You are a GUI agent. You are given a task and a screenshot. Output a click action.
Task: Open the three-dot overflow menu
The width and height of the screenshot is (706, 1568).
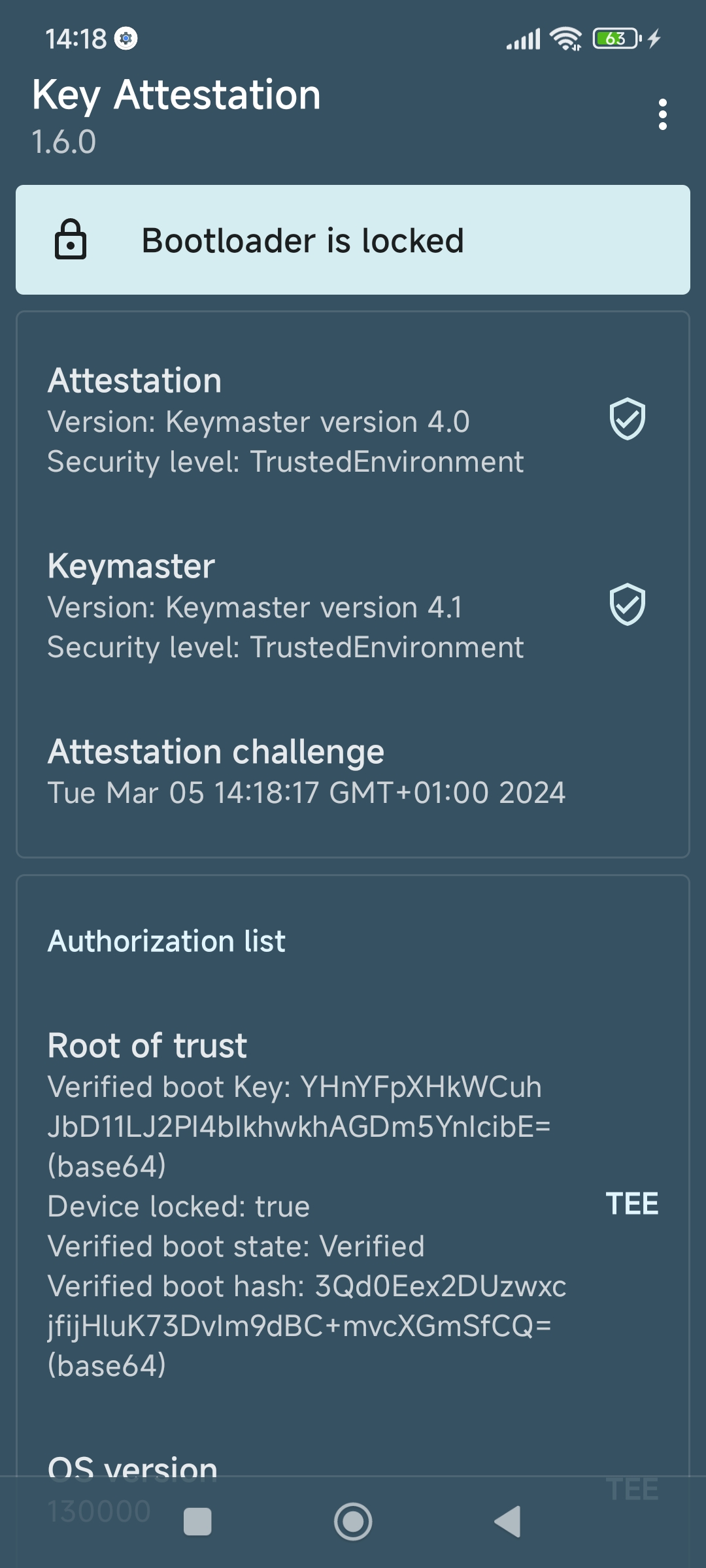(663, 114)
